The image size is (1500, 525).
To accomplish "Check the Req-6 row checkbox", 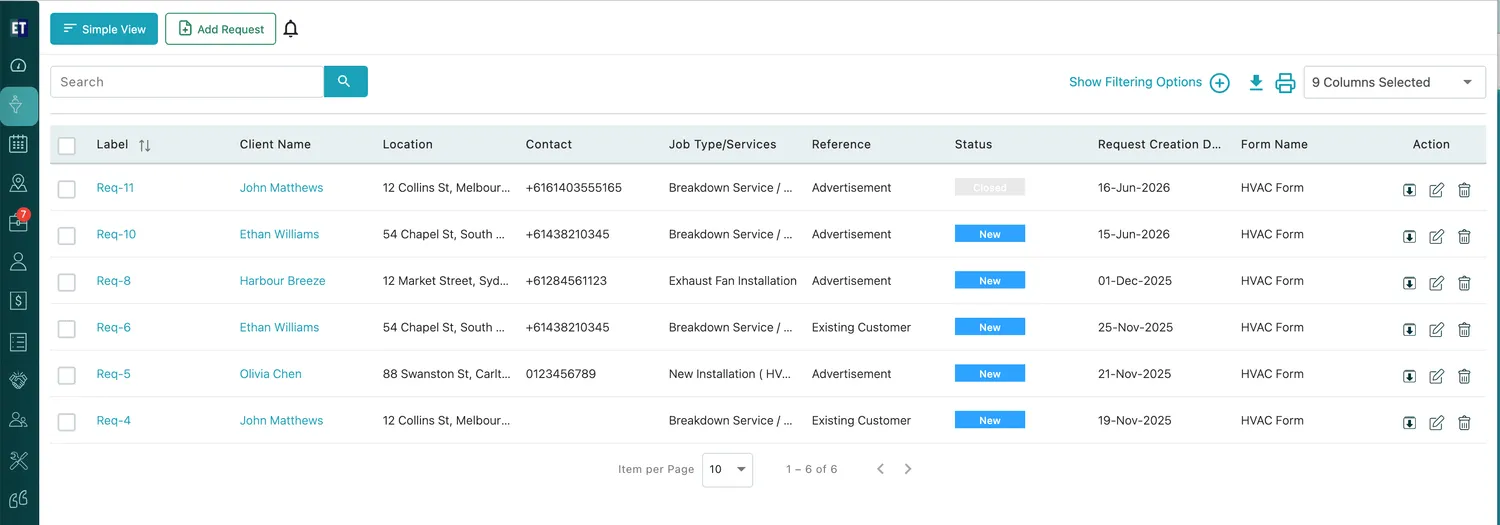I will [x=67, y=329].
